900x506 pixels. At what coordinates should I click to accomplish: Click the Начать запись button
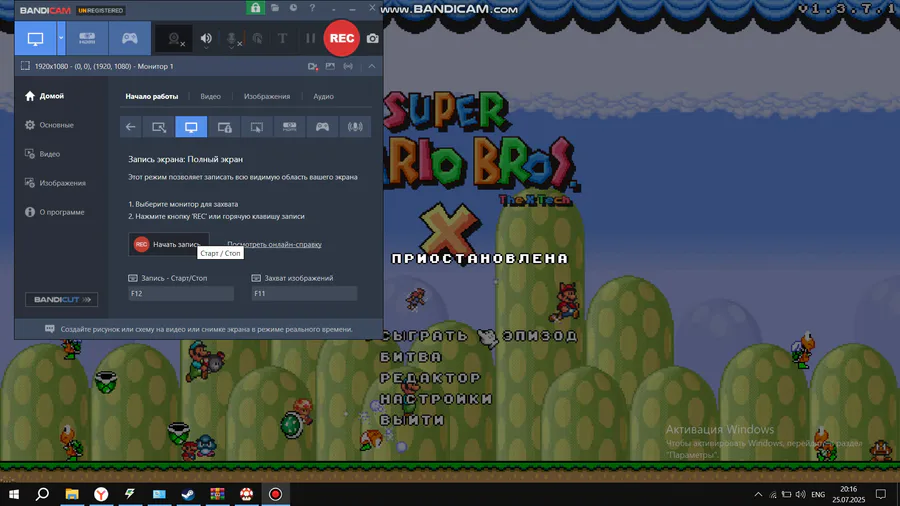tap(169, 244)
